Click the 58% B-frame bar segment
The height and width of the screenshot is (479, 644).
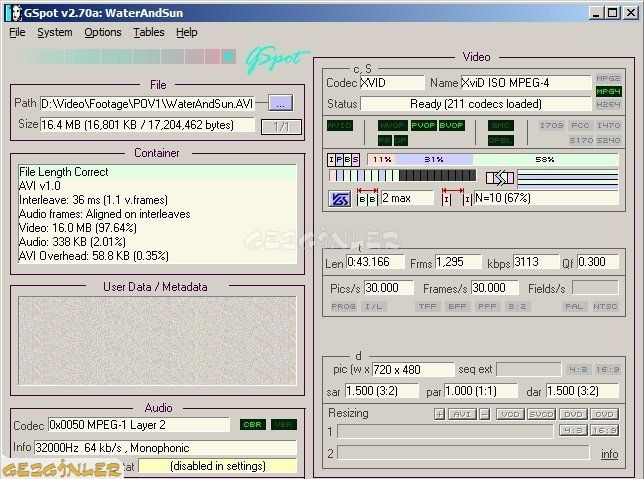tap(545, 159)
